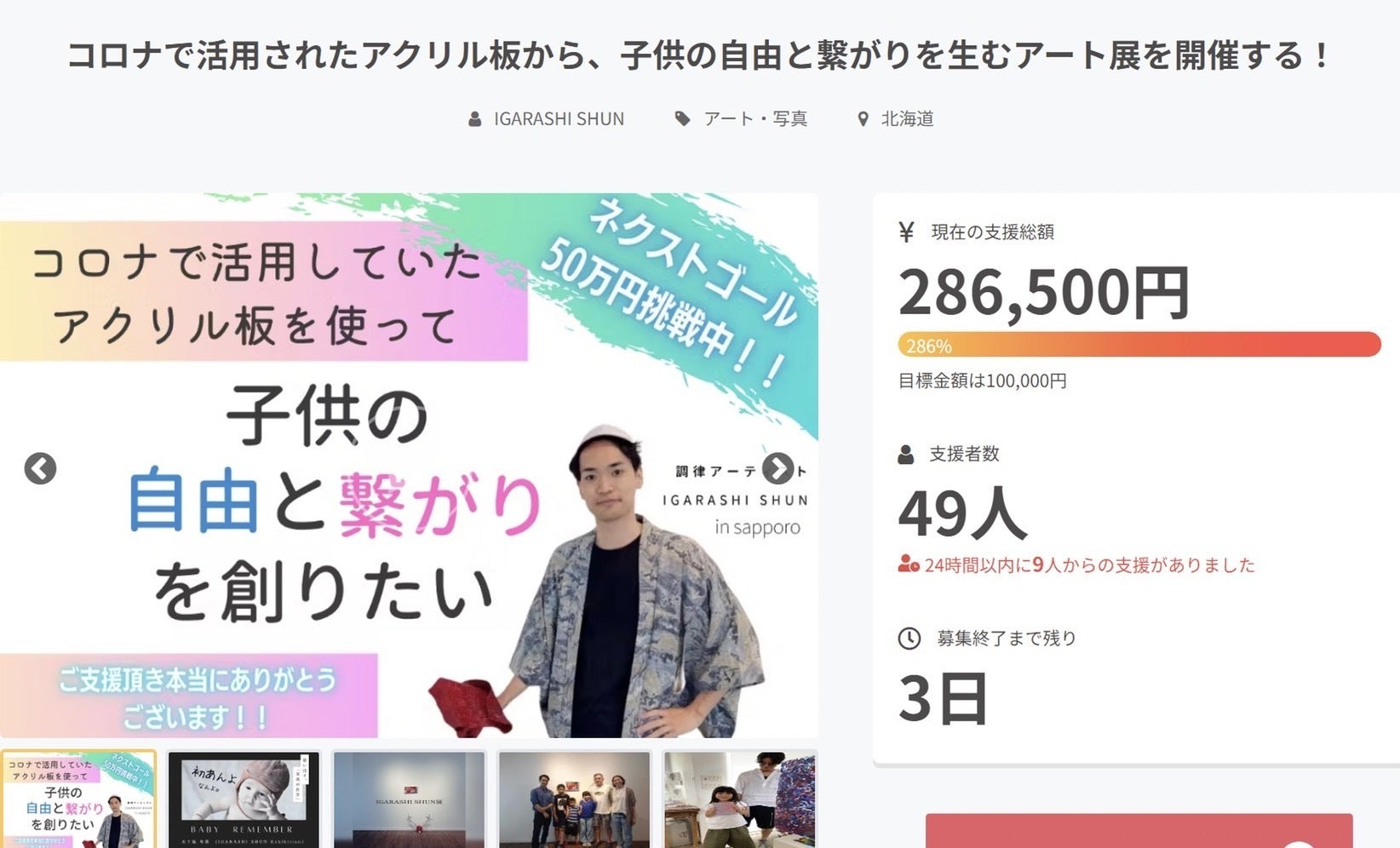Click the location pin icon beside 北海道
Viewport: 1400px width, 848px height.
pos(863,119)
